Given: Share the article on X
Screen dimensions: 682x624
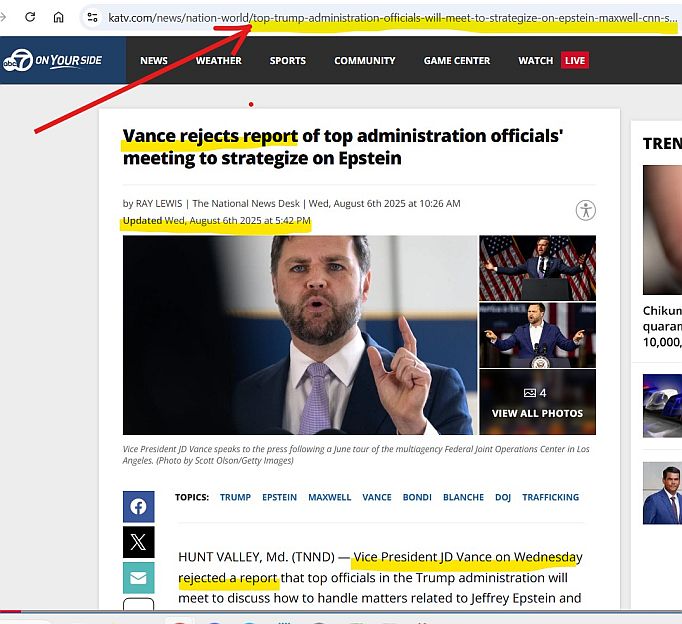Looking at the screenshot, I should pos(138,542).
